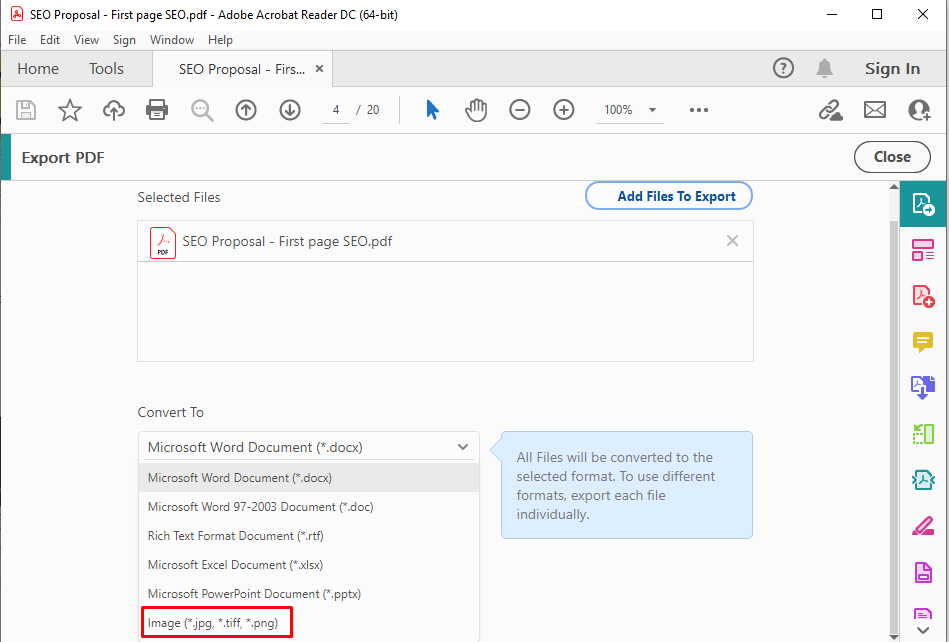Open the Edit menu
Image resolution: width=949 pixels, height=642 pixels.
[50, 40]
